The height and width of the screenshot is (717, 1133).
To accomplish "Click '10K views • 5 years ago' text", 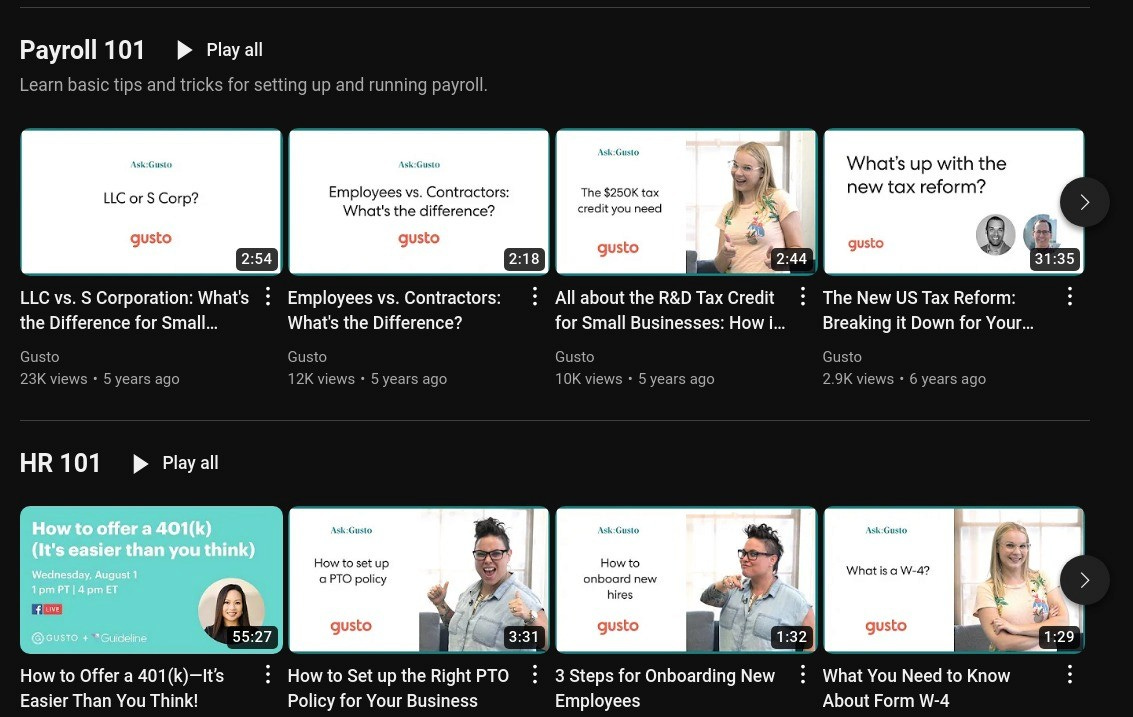I will [634, 379].
